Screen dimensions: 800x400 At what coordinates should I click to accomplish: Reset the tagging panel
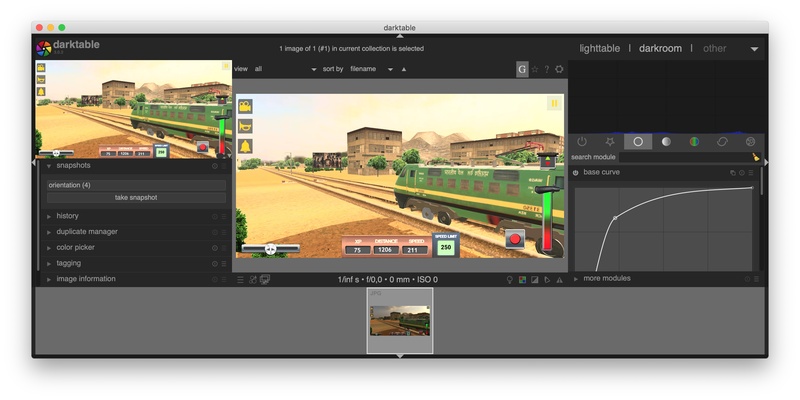tap(215, 264)
